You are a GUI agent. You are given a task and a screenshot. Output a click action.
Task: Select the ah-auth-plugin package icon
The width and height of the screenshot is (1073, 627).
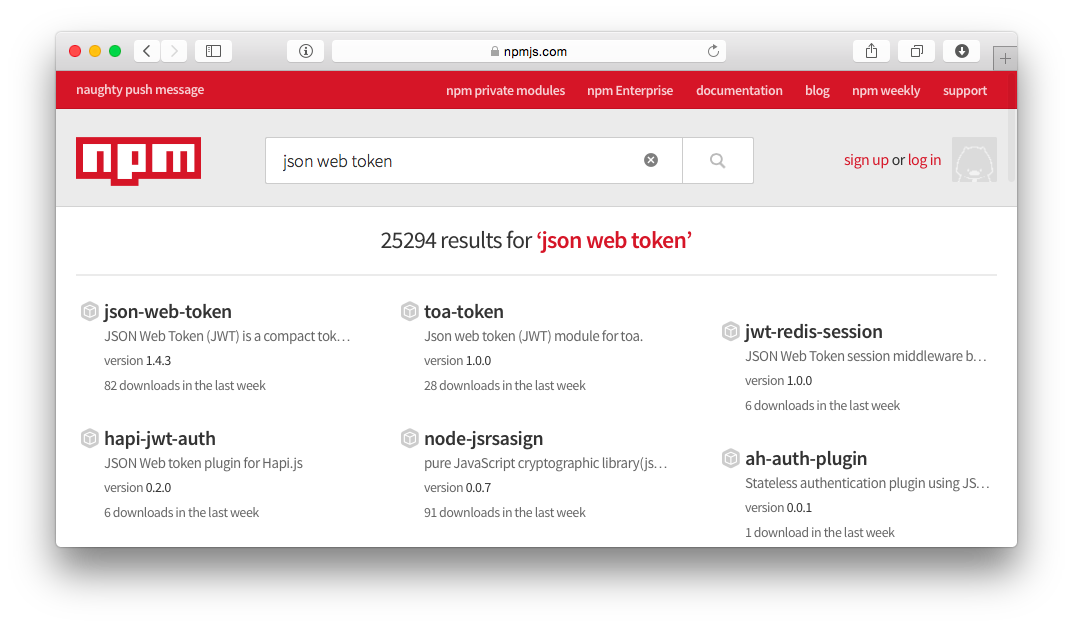click(731, 458)
